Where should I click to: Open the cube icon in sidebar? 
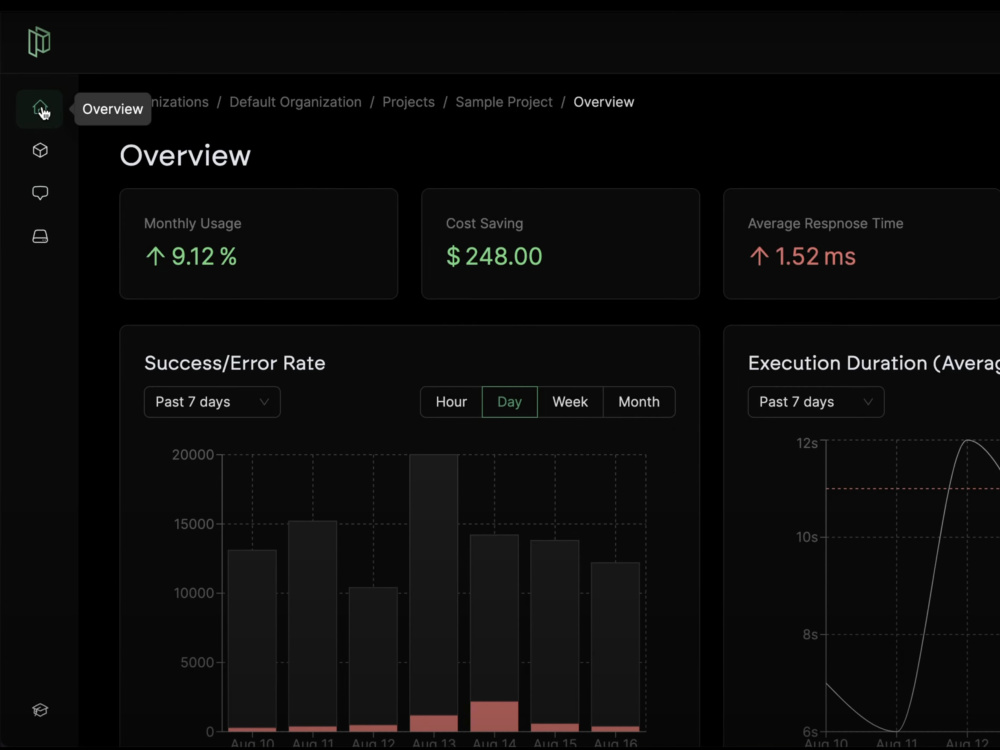[40, 151]
